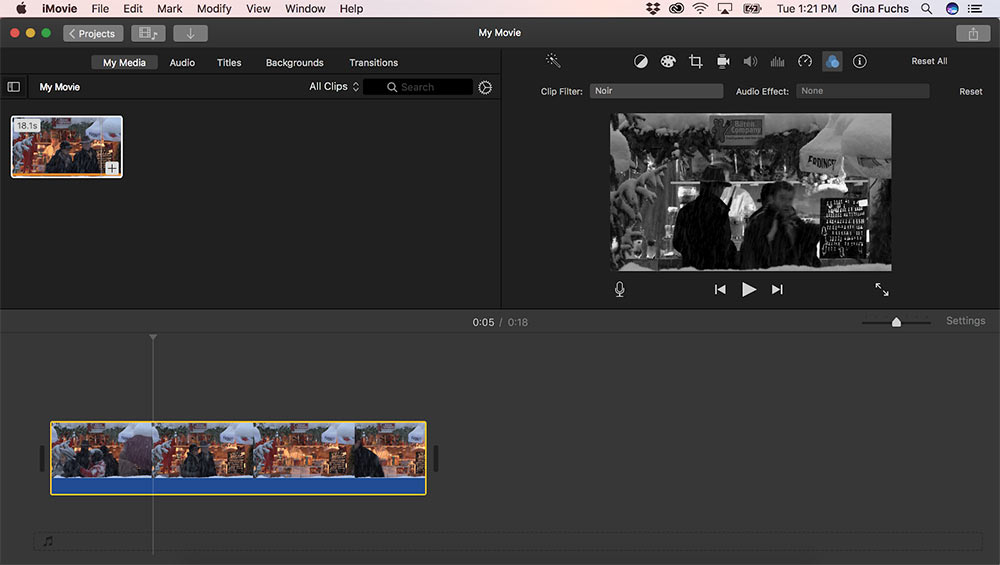Adjust the timeline zoom slider
The image size is (1000, 565).
tap(896, 322)
